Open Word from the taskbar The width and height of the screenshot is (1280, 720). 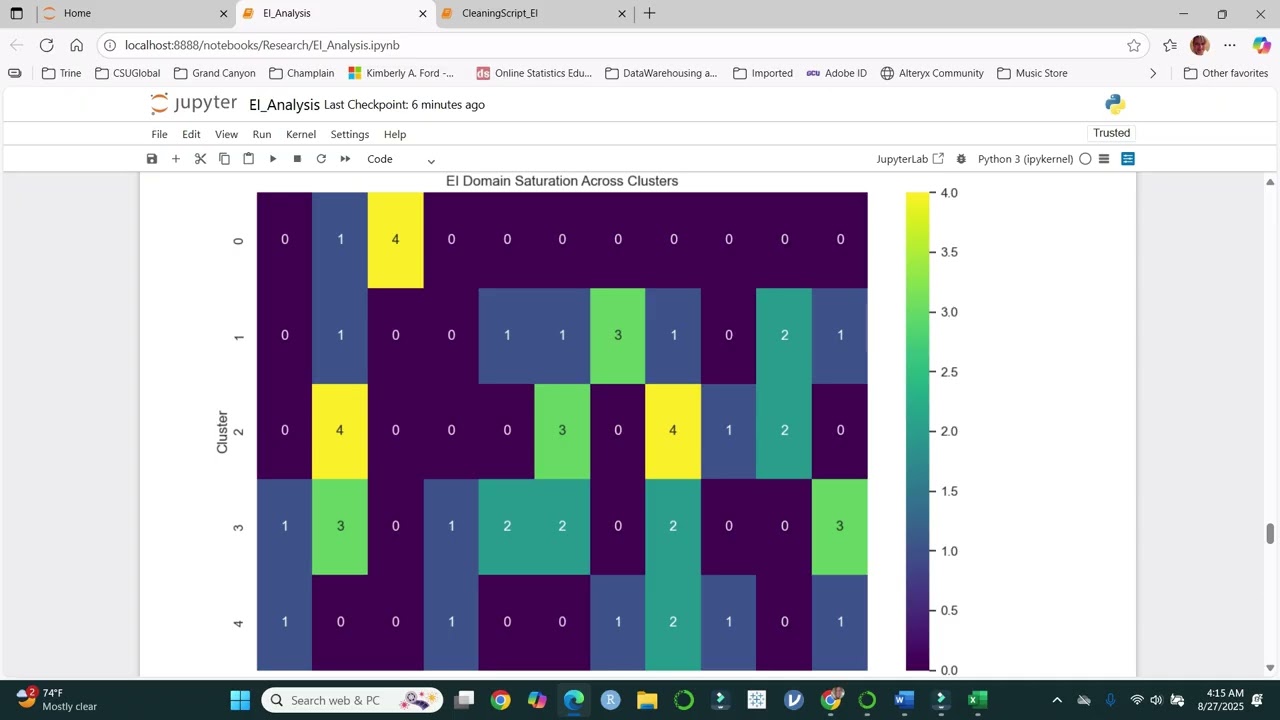[x=904, y=700]
